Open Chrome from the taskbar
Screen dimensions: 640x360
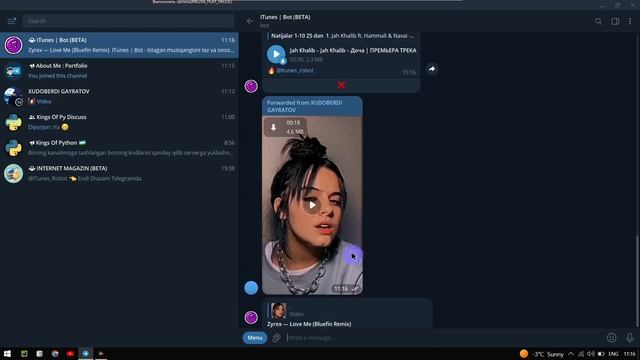pos(55,353)
